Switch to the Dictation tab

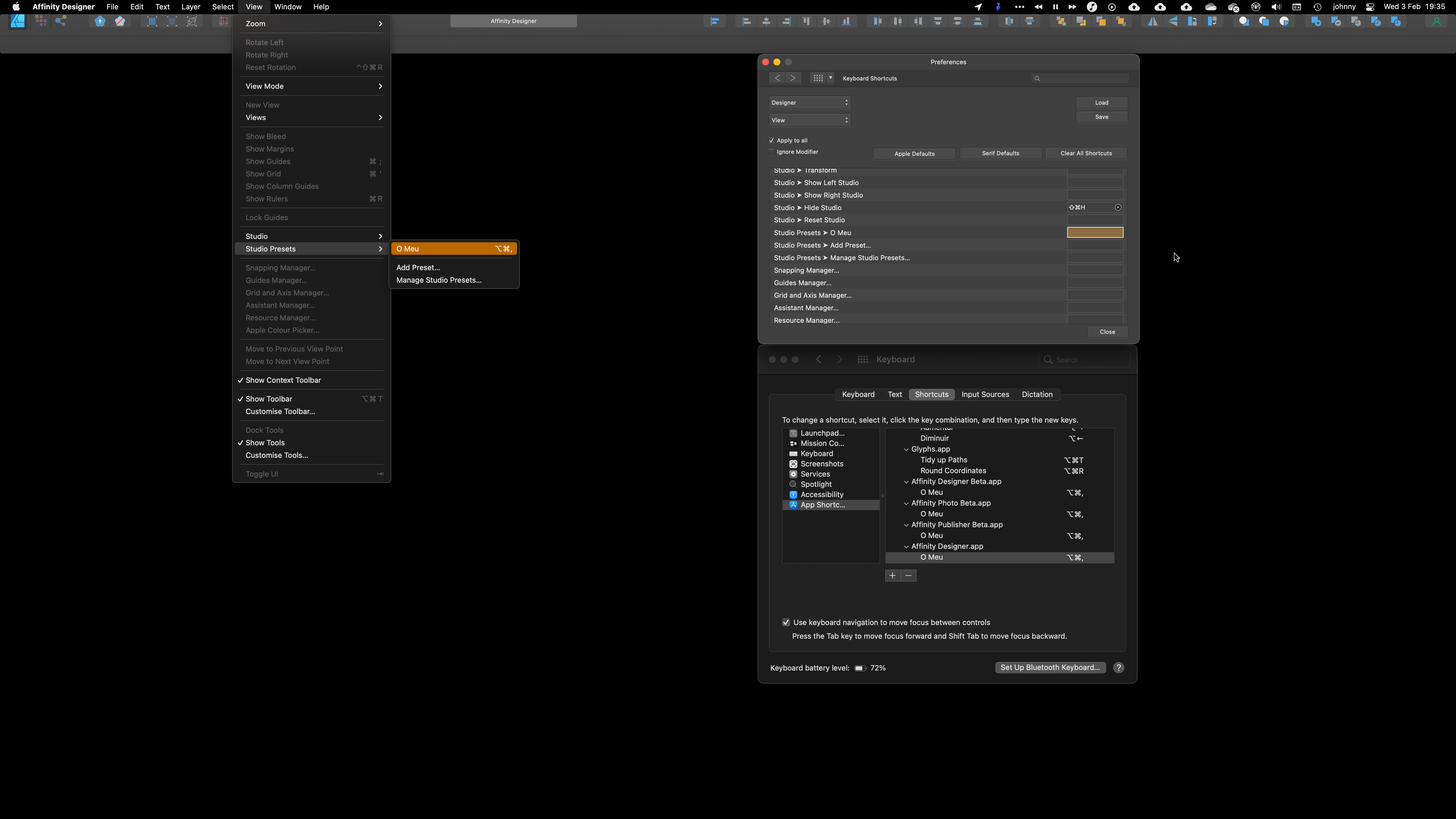click(1037, 394)
